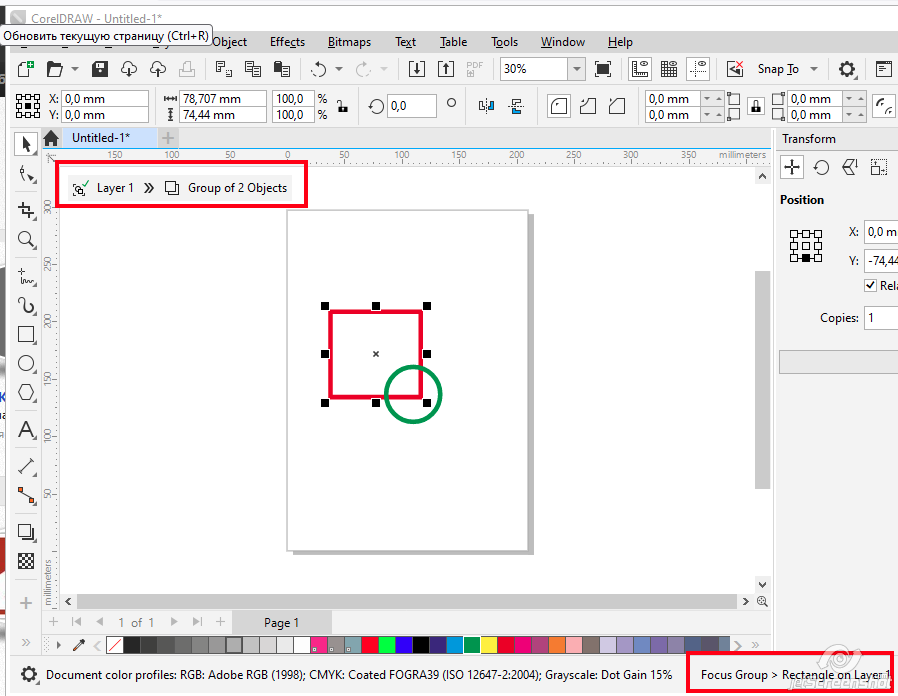Click the Undo arrow icon
898x696 pixels.
318,69
